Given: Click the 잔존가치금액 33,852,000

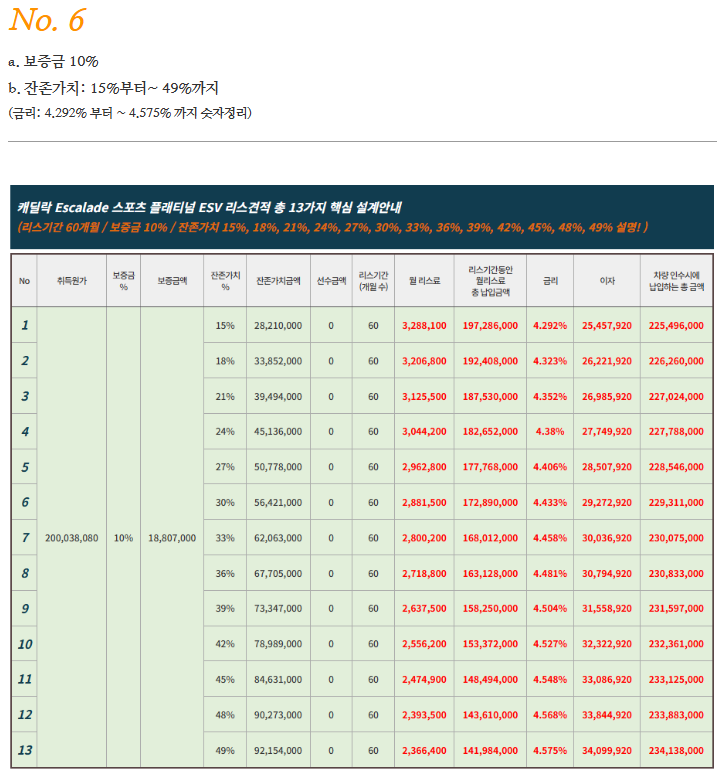Looking at the screenshot, I should click(278, 361).
